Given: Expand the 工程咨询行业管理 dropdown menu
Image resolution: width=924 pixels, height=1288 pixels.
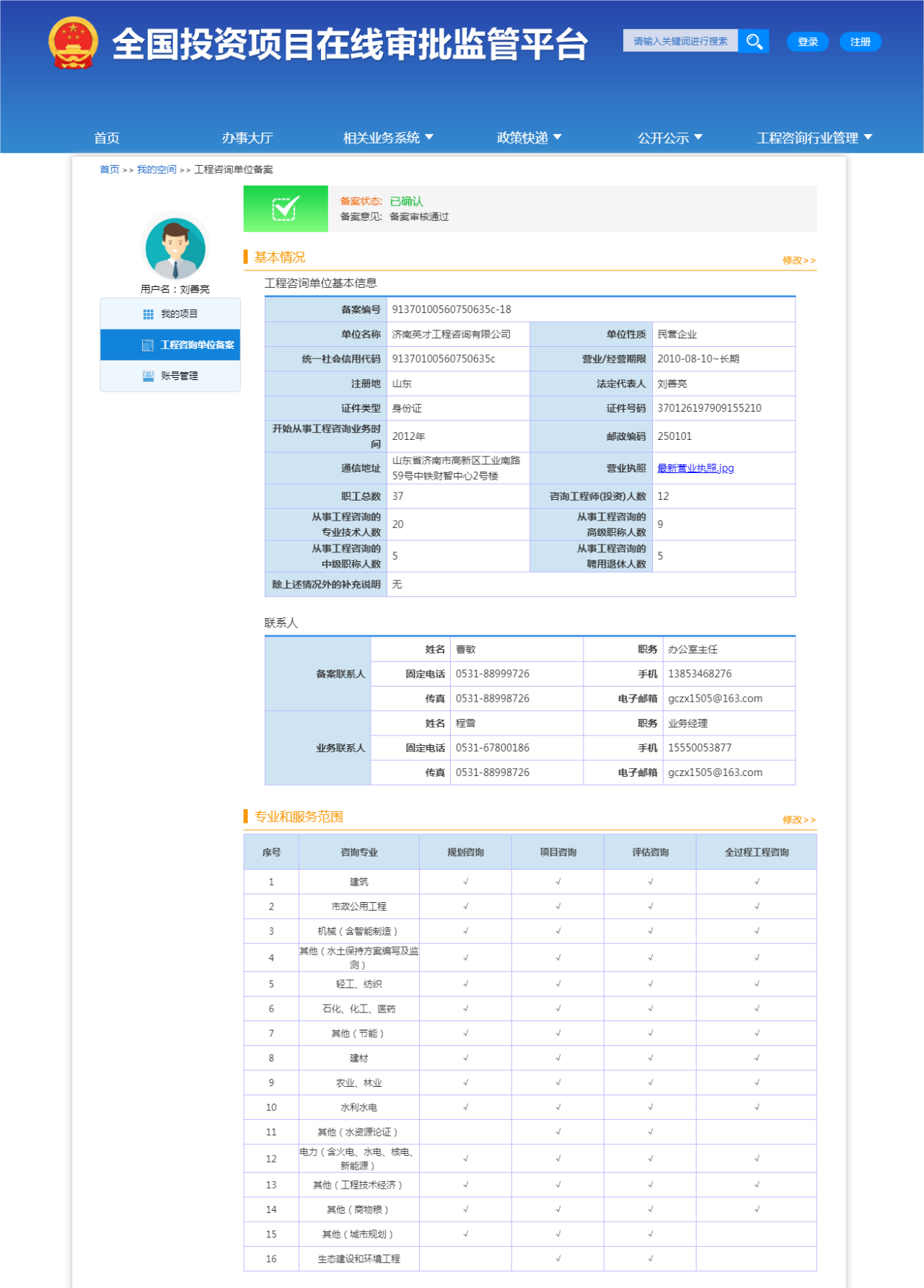Looking at the screenshot, I should [814, 138].
